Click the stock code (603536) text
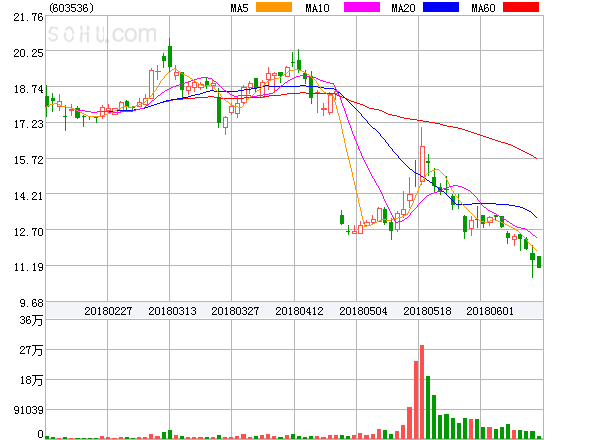 pos(71,8)
